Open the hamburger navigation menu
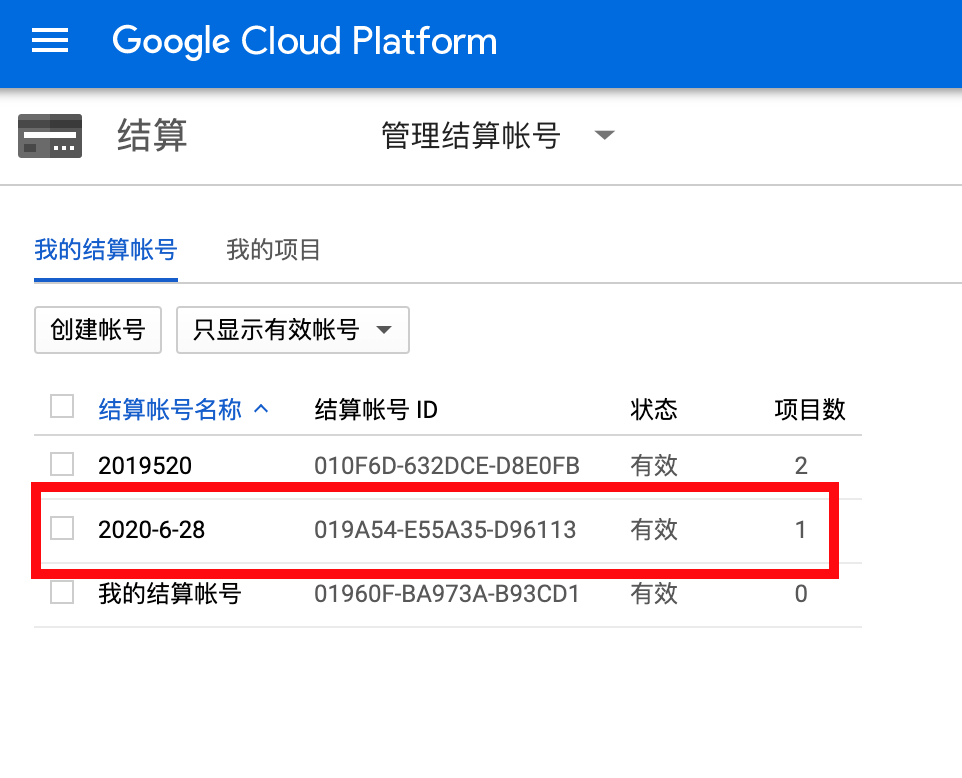The width and height of the screenshot is (962, 778). tap(50, 40)
